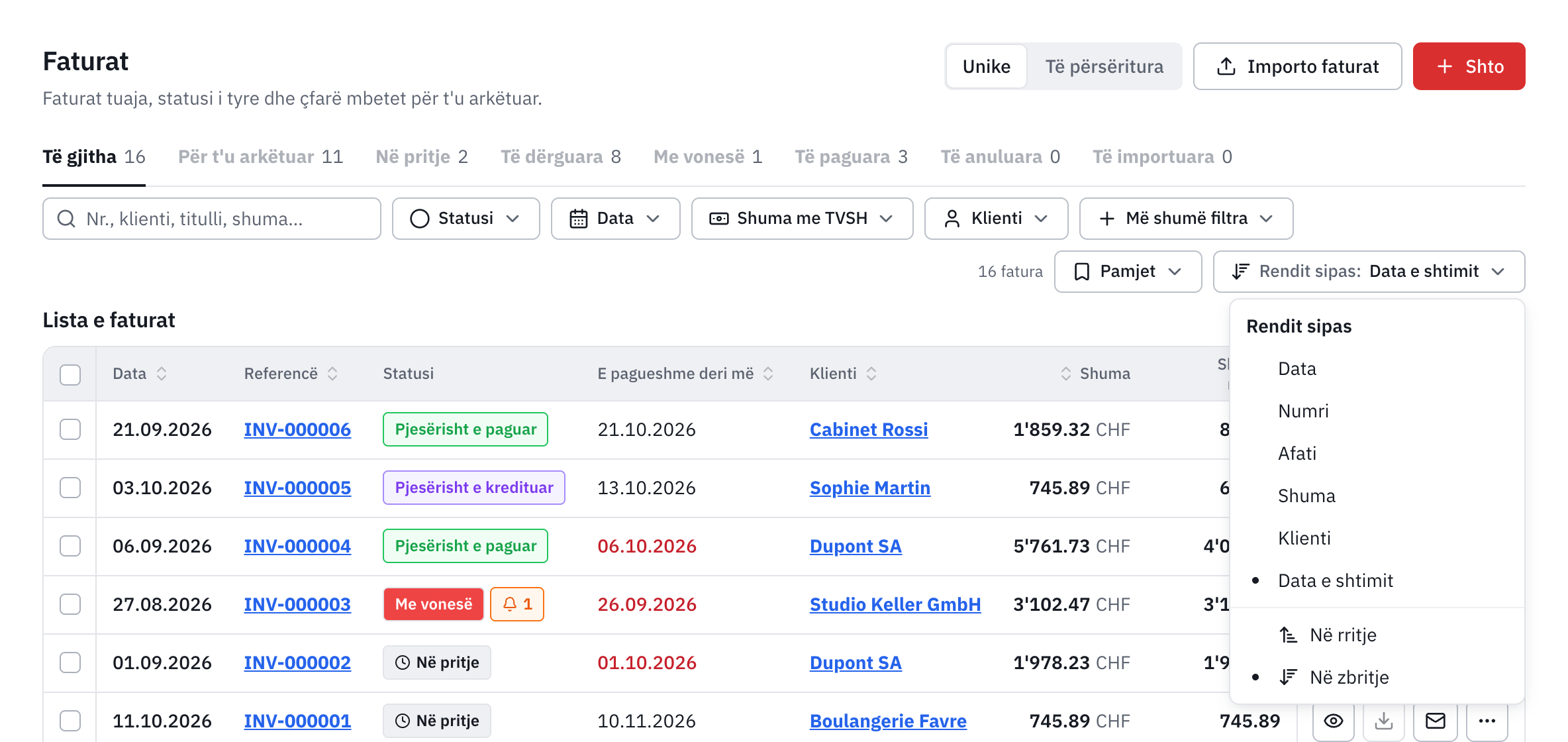Open invoice link INV-000006
This screenshot has height=742, width=1568.
297,429
